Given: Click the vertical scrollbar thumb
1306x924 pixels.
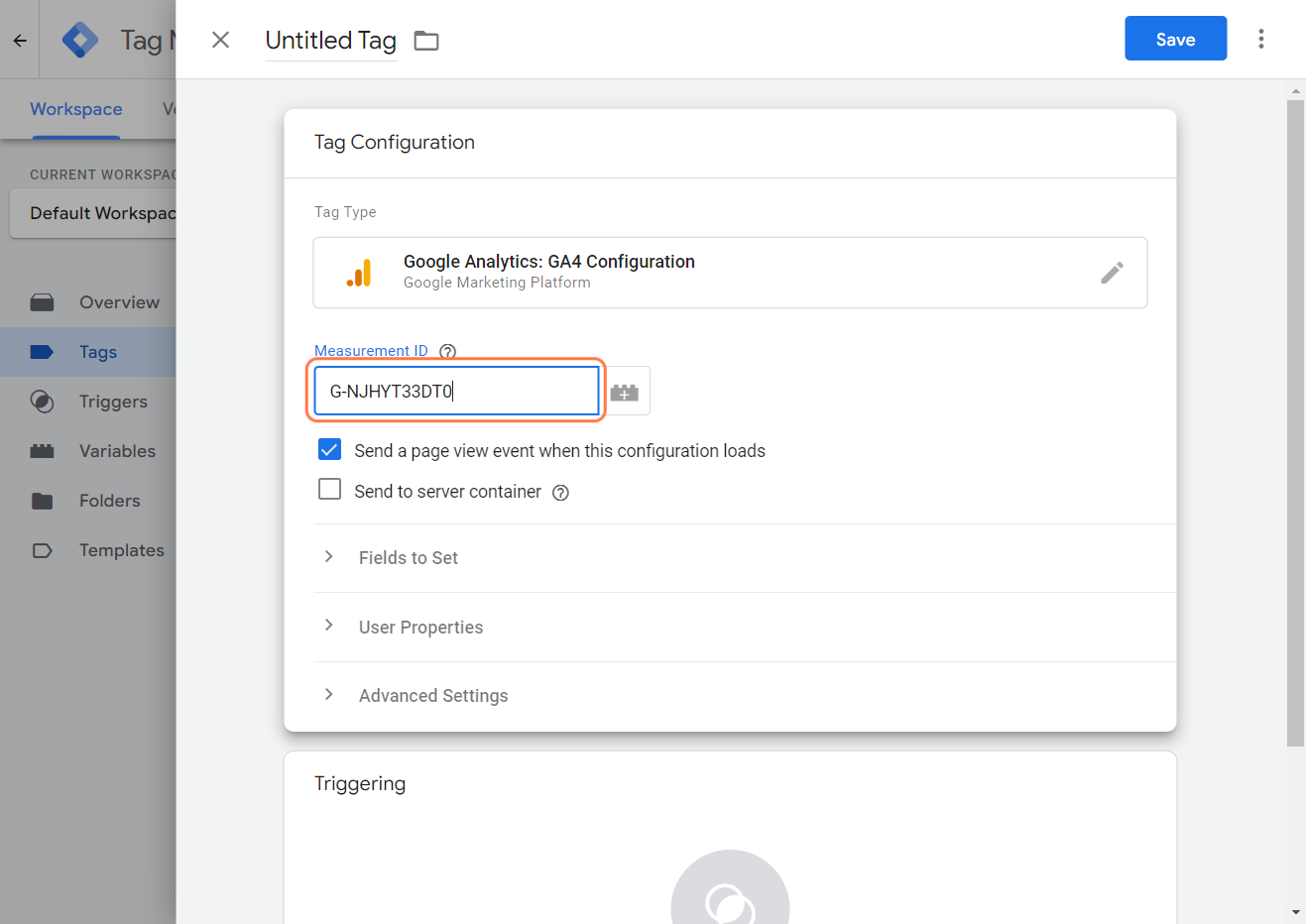Looking at the screenshot, I should point(1295,423).
